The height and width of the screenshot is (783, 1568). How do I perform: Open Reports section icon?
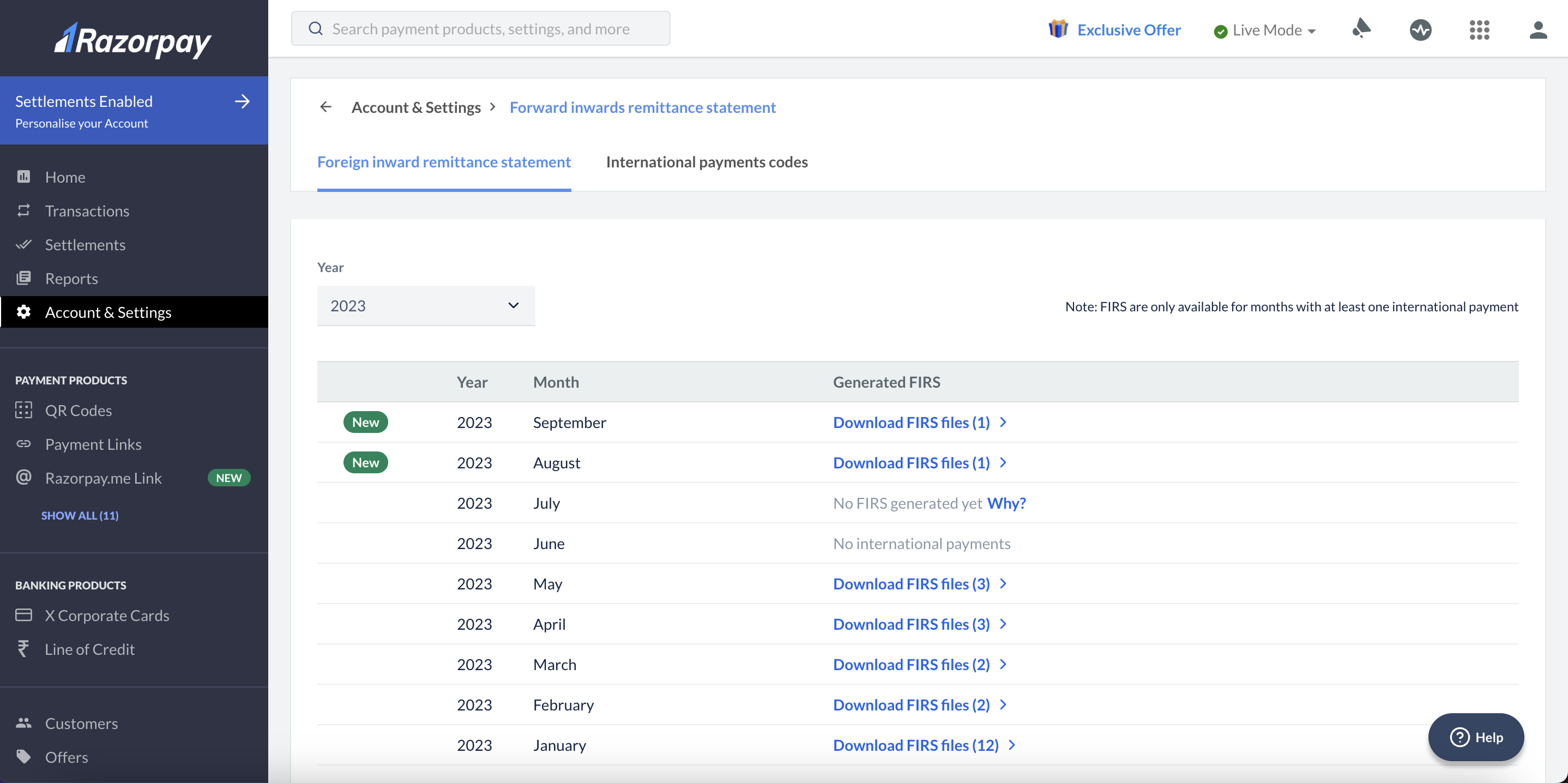[x=24, y=278]
